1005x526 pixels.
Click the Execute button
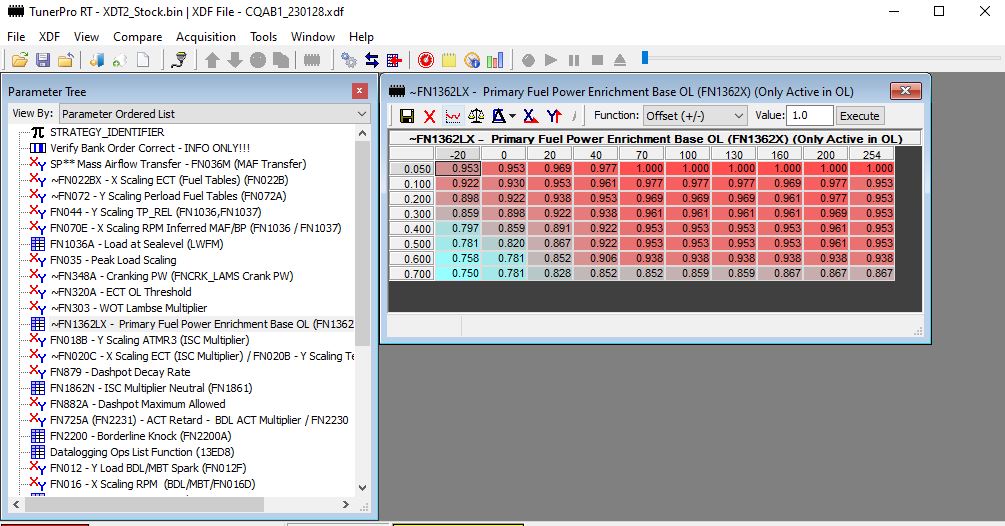[x=859, y=116]
